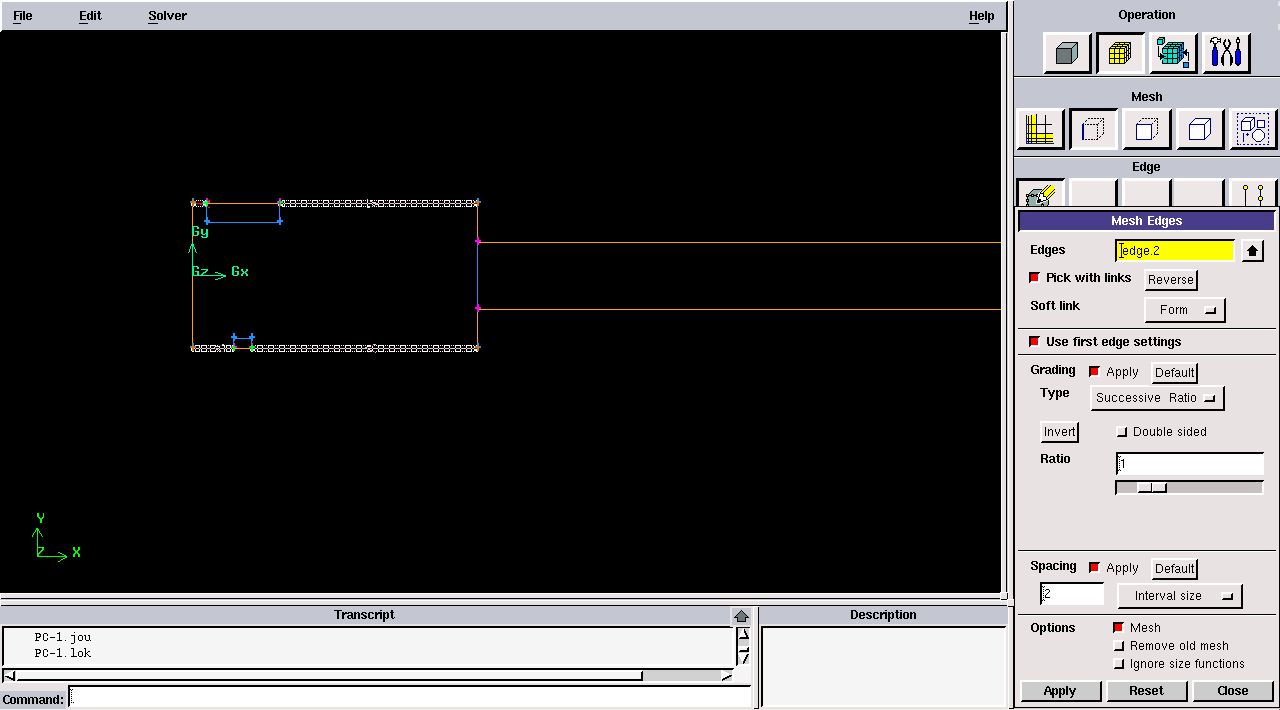Select the Face mesh command icon
The width and height of the screenshot is (1280, 710).
click(x=1146, y=128)
